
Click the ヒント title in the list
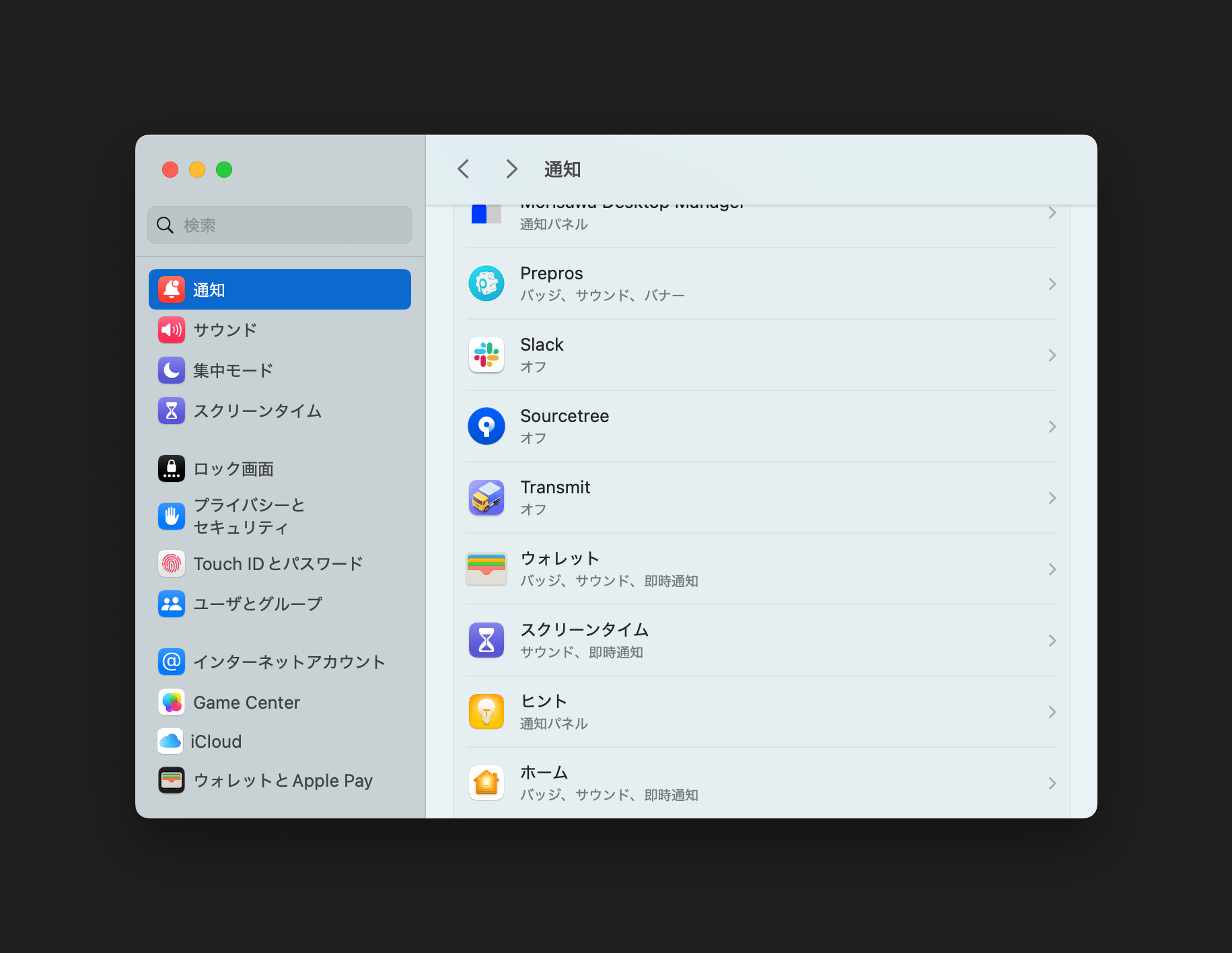coord(544,701)
